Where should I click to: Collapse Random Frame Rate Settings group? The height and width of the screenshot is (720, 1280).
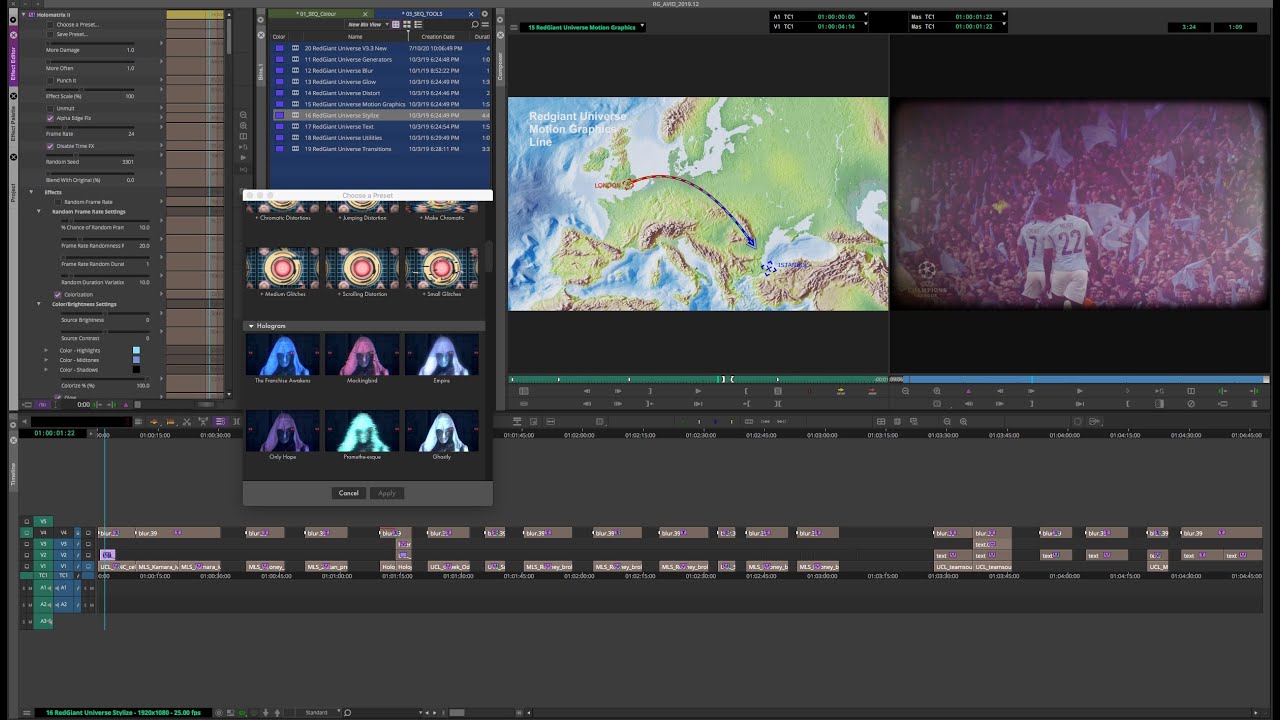pyautogui.click(x=40, y=211)
